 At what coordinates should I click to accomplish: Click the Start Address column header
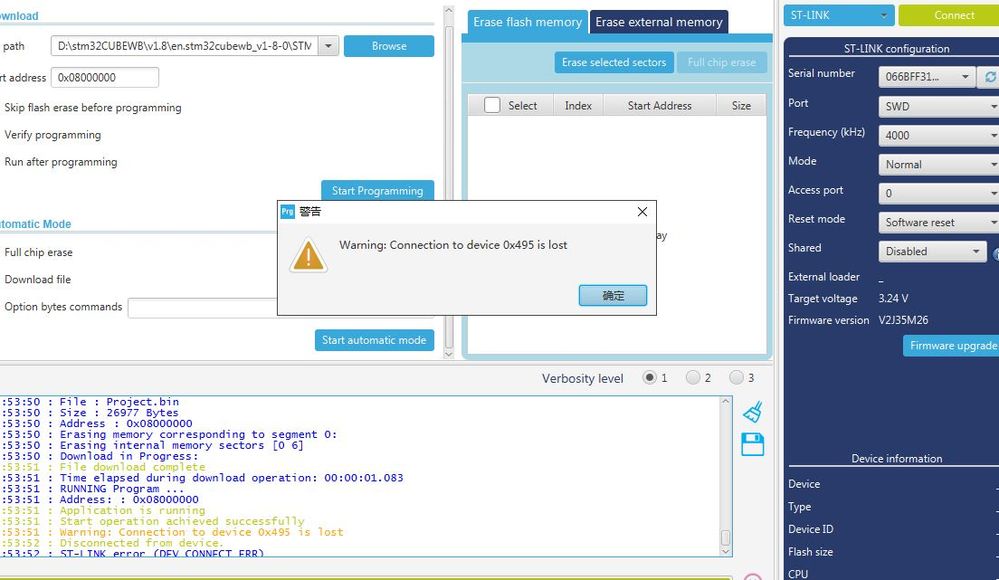(x=659, y=106)
